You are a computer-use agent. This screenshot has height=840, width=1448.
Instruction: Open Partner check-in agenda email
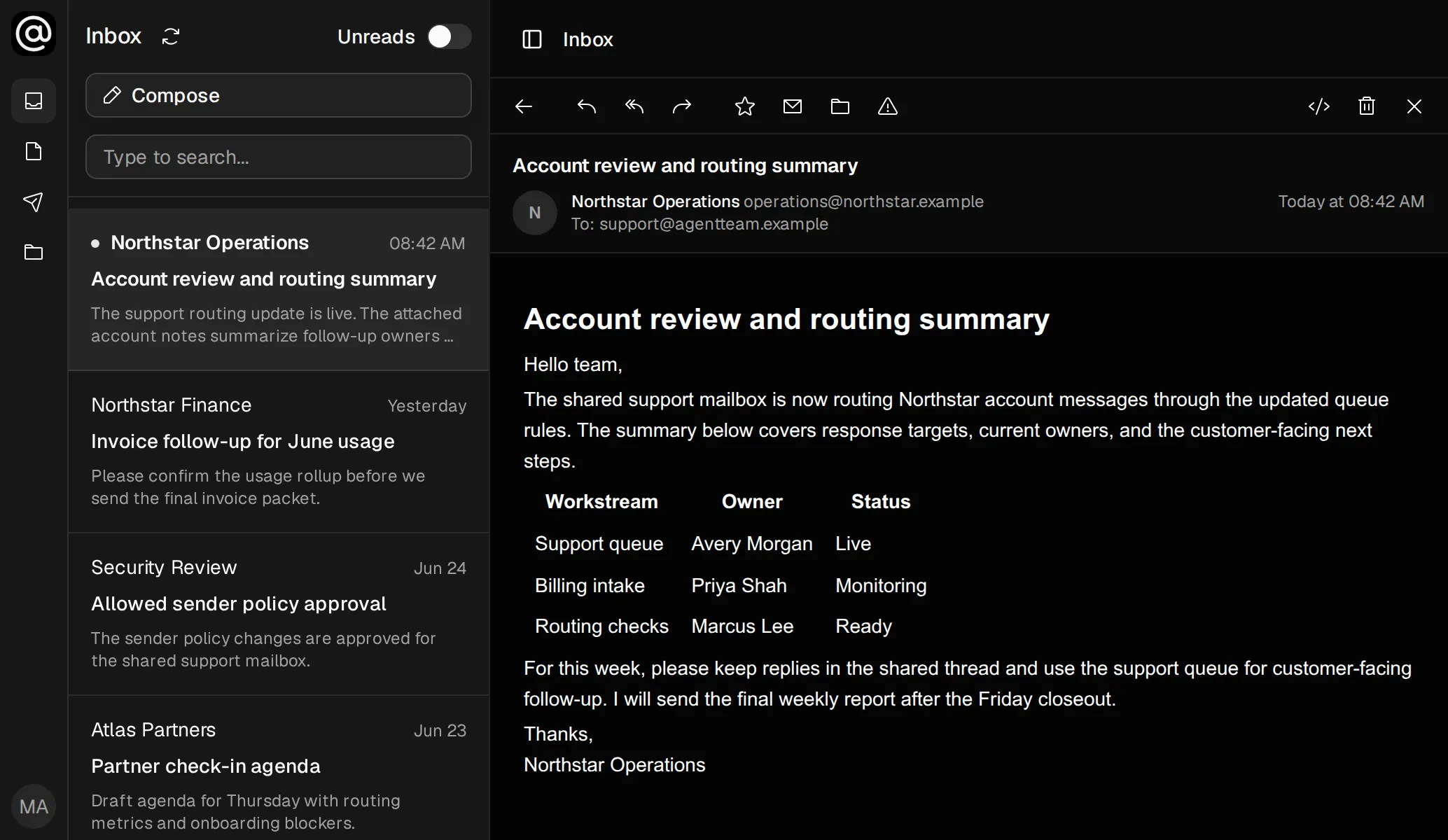(279, 768)
